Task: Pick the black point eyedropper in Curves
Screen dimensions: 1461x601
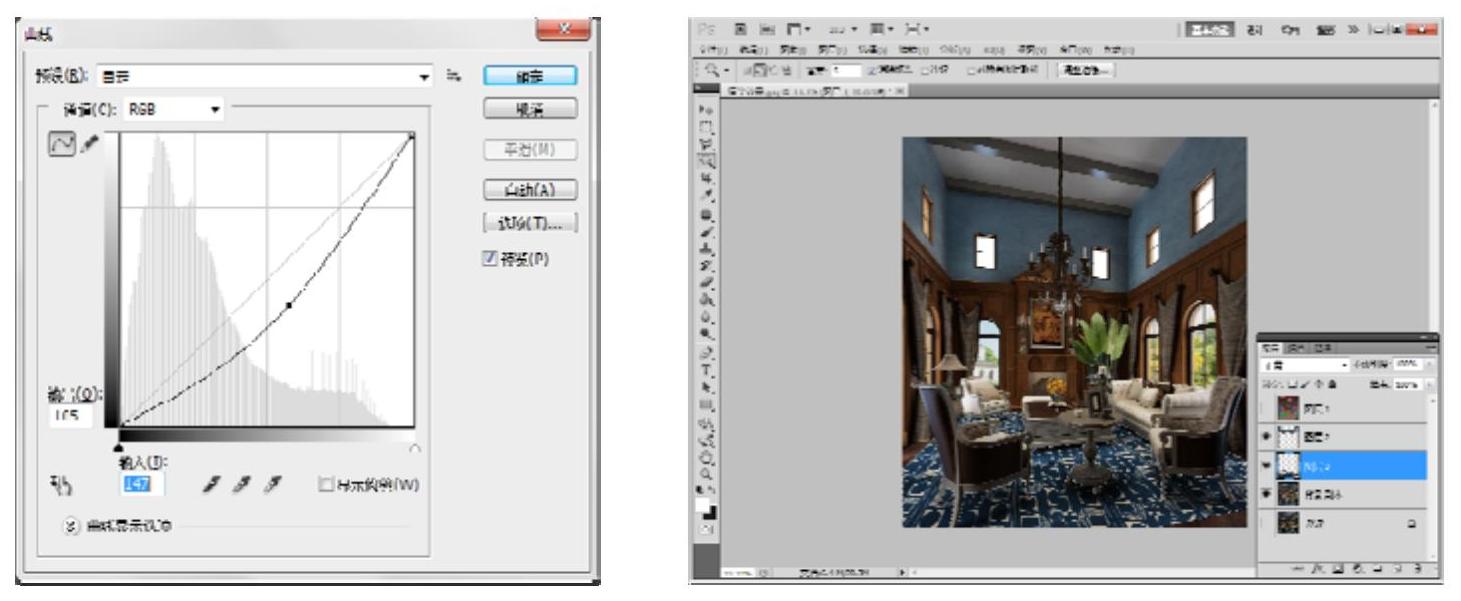Action: pos(210,486)
